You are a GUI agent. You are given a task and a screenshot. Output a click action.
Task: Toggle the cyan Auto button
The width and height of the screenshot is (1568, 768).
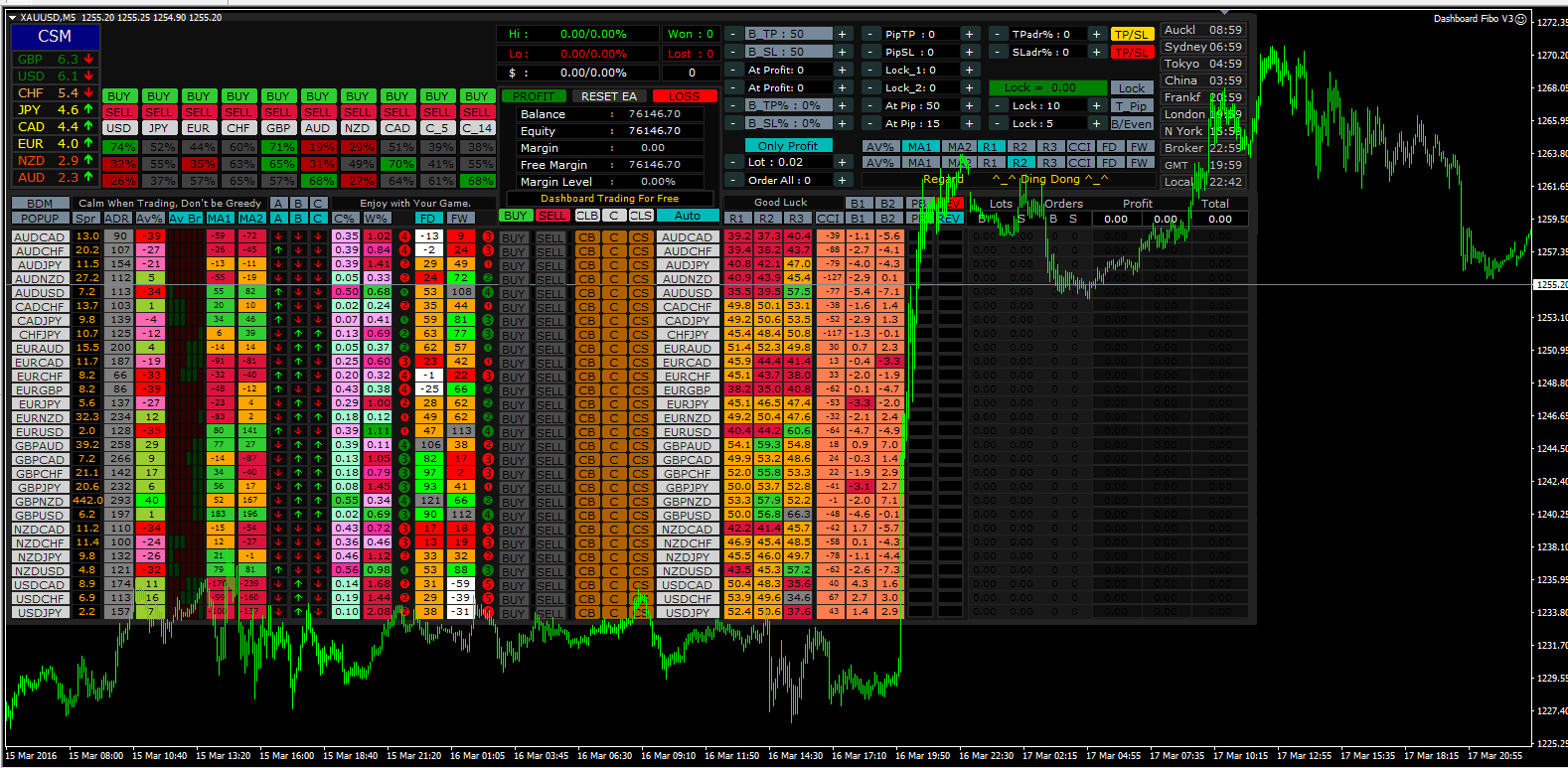[688, 216]
